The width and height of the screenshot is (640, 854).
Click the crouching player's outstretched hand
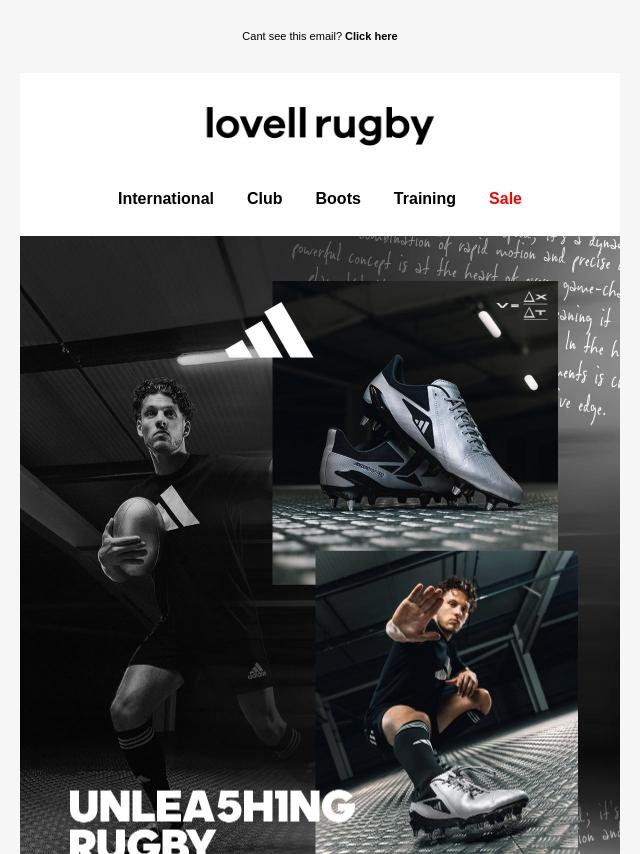pyautogui.click(x=415, y=612)
